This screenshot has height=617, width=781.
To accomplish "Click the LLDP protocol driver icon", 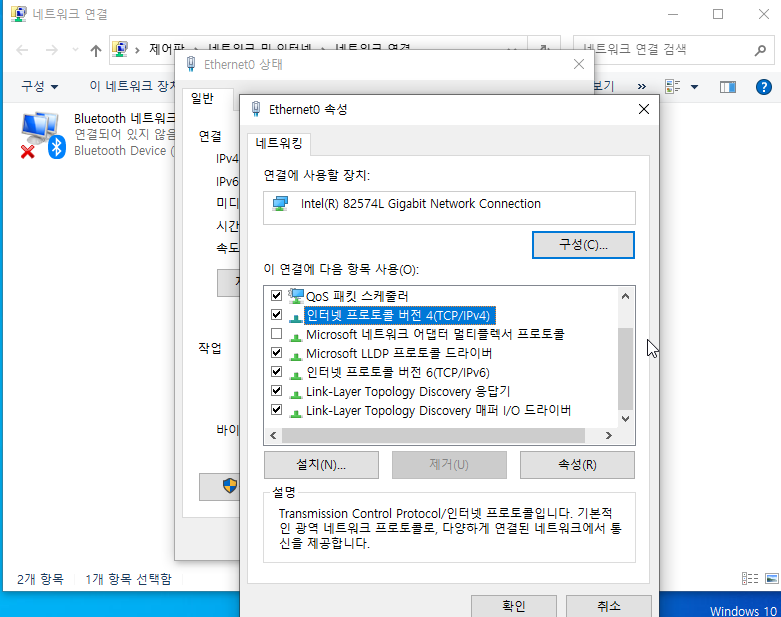I will (296, 354).
